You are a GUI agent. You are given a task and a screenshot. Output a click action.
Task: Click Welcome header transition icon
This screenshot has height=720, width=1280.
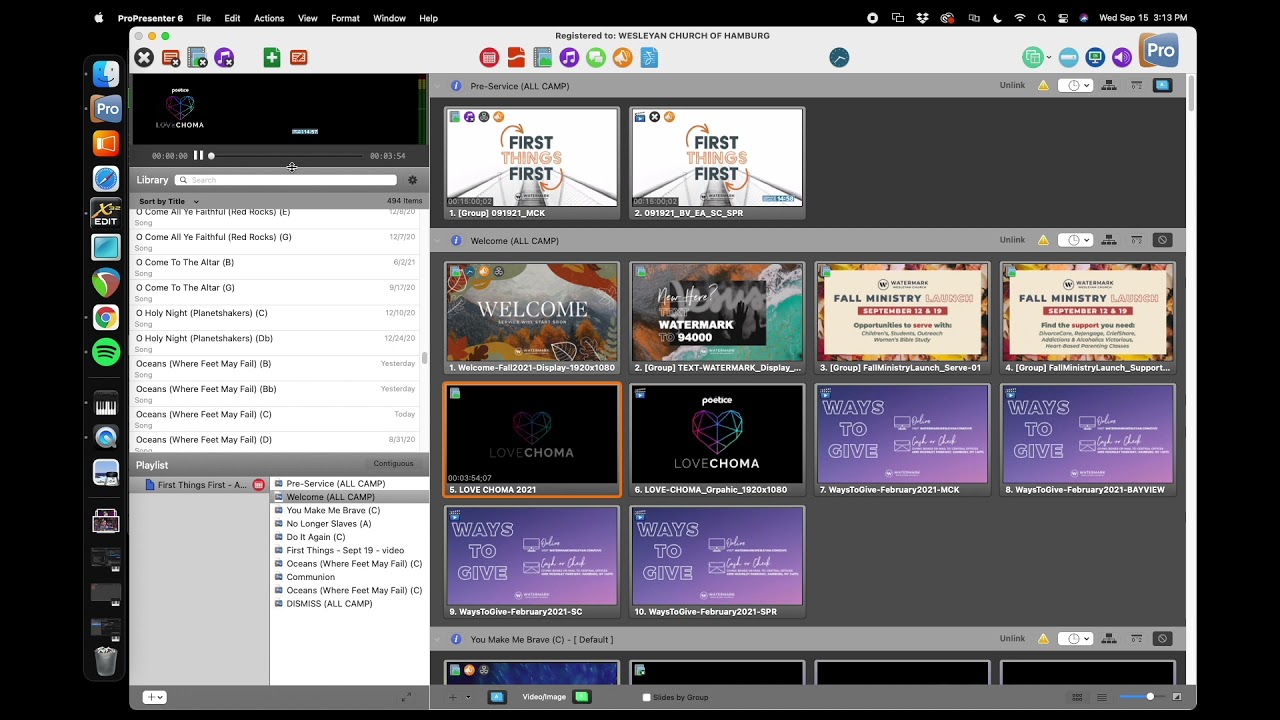1137,240
